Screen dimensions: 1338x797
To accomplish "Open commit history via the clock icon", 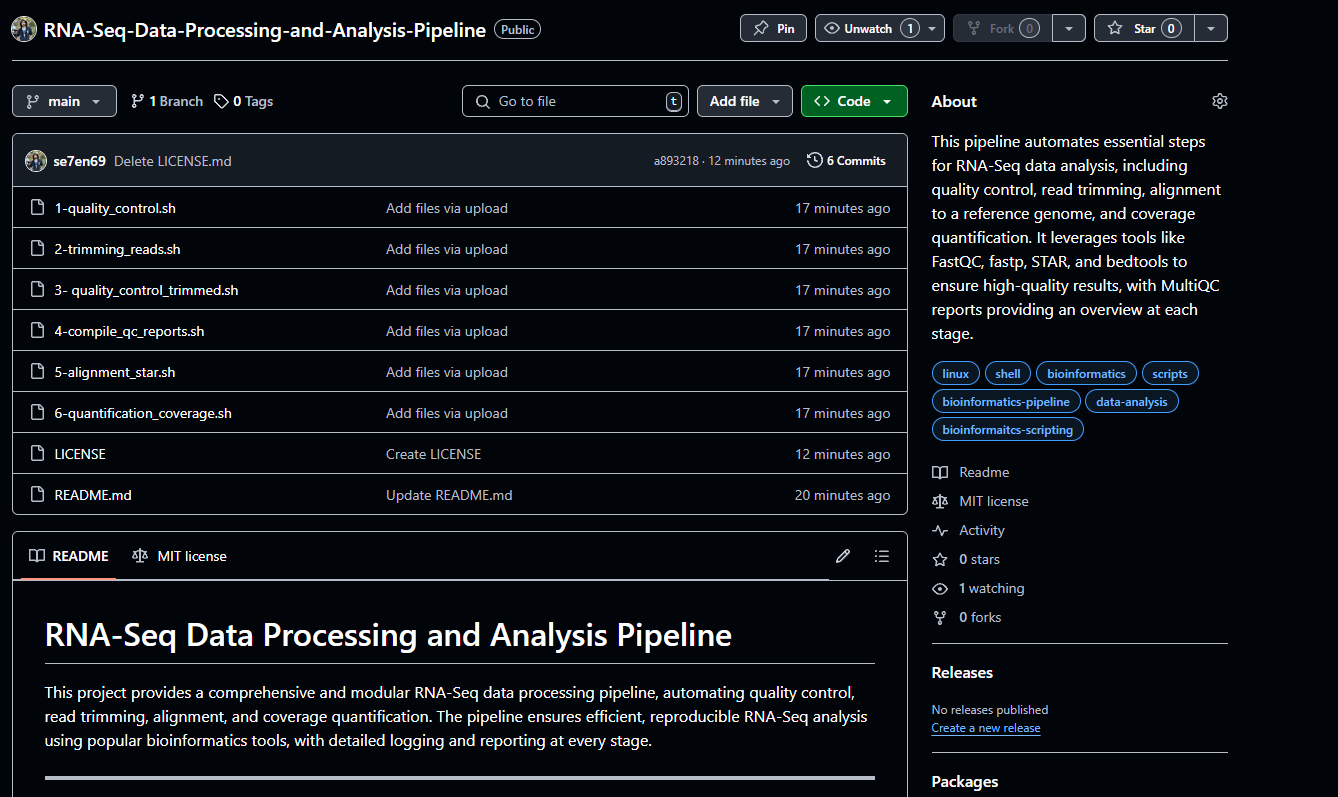I will (813, 160).
